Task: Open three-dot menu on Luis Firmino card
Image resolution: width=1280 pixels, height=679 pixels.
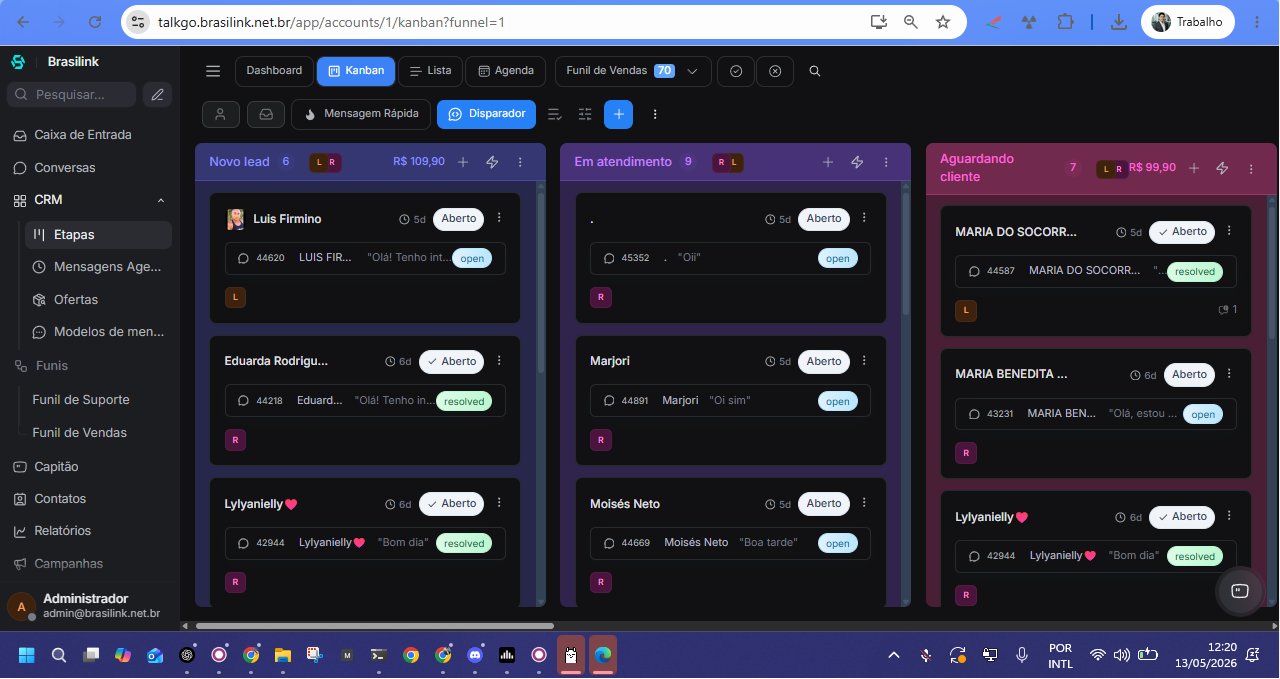Action: coord(499,218)
